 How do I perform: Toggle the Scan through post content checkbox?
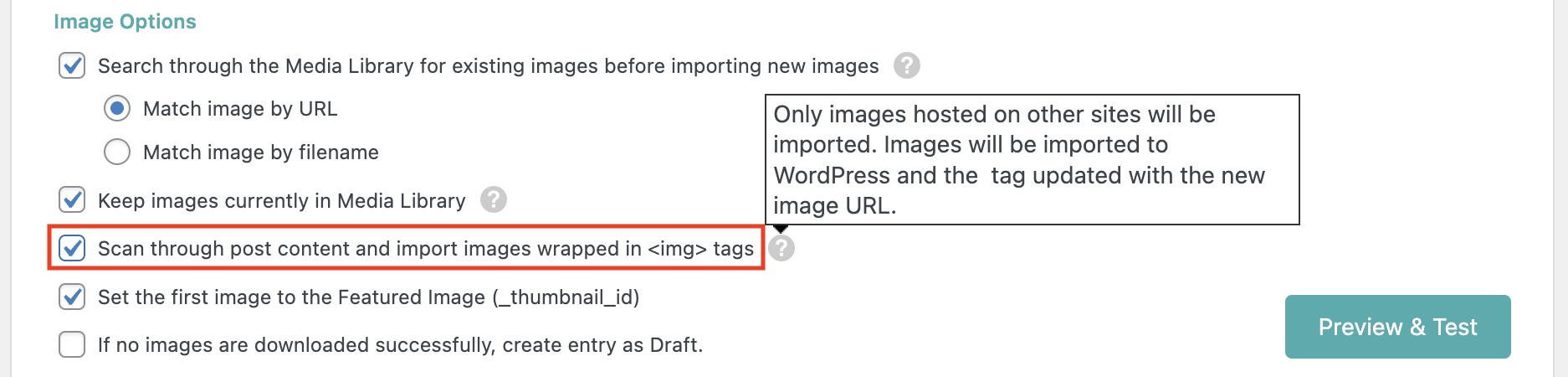tap(72, 248)
